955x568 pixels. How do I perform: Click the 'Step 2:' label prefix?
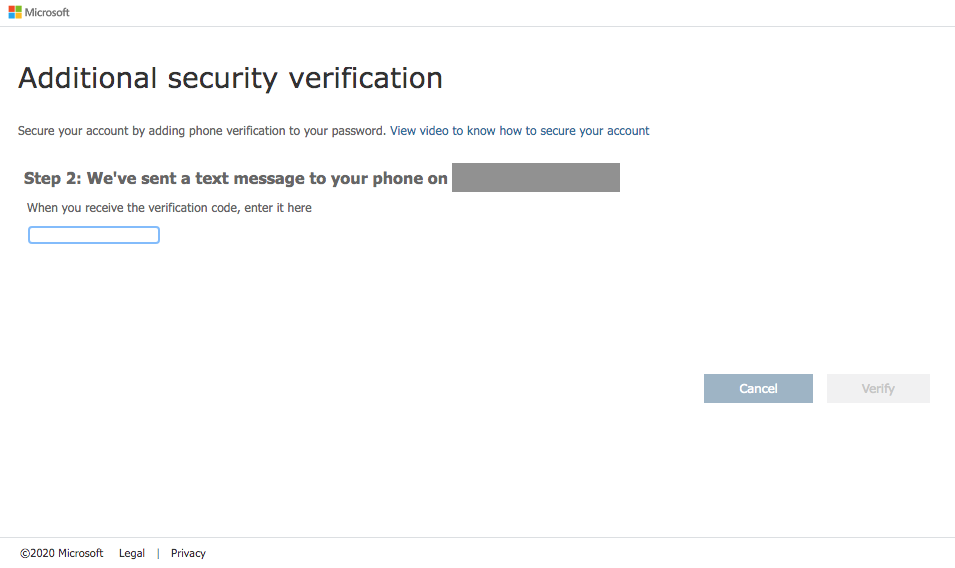[52, 178]
